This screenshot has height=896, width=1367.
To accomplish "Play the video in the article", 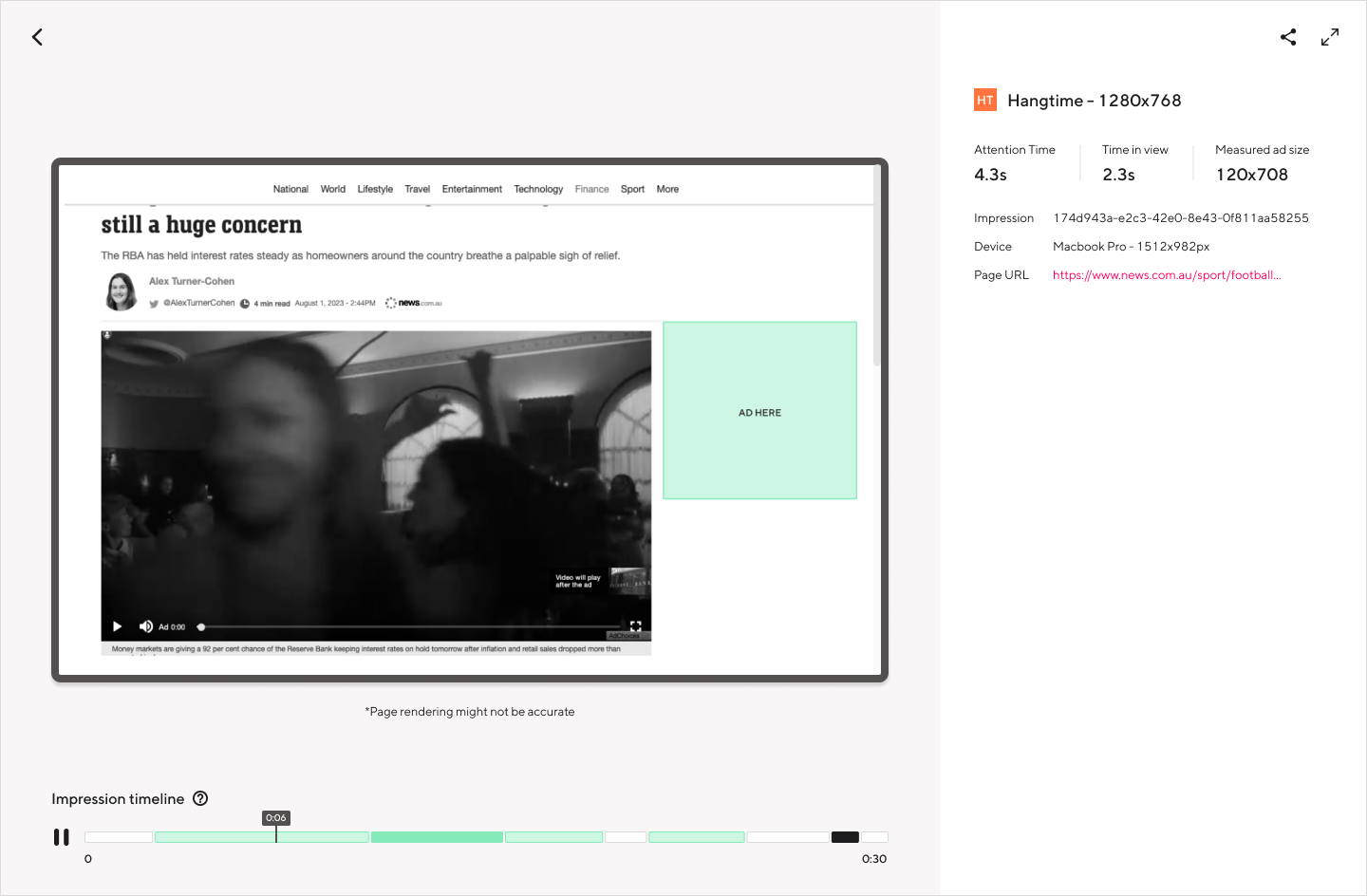I will pos(117,626).
